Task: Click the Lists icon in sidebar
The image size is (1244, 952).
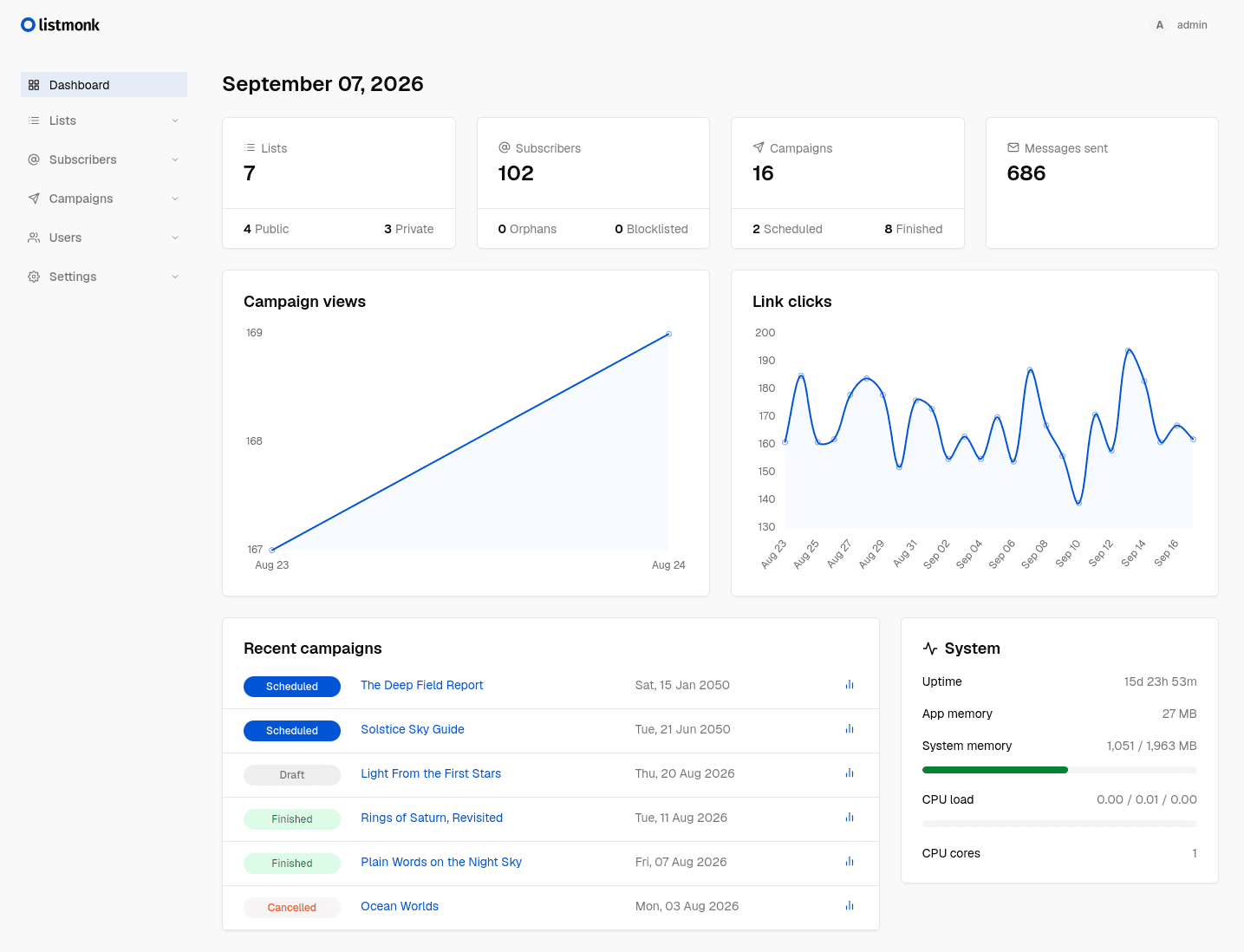Action: 34,121
